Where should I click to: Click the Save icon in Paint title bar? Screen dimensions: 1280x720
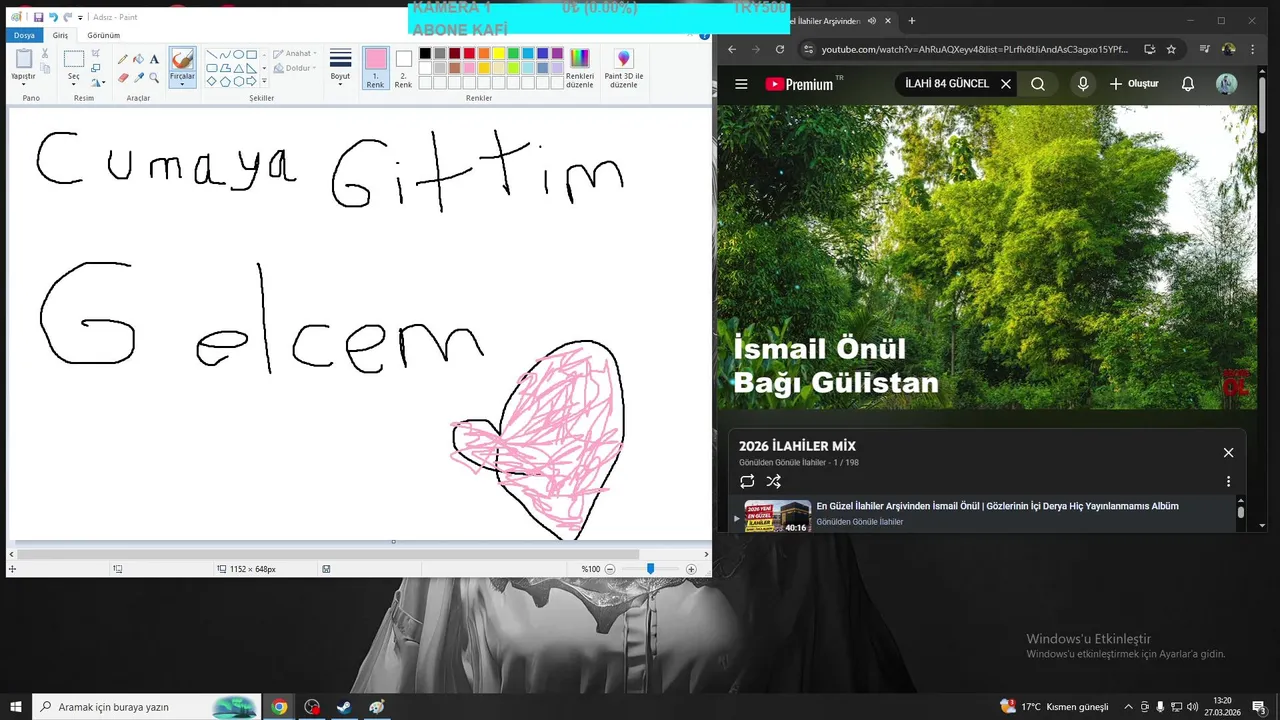click(38, 17)
